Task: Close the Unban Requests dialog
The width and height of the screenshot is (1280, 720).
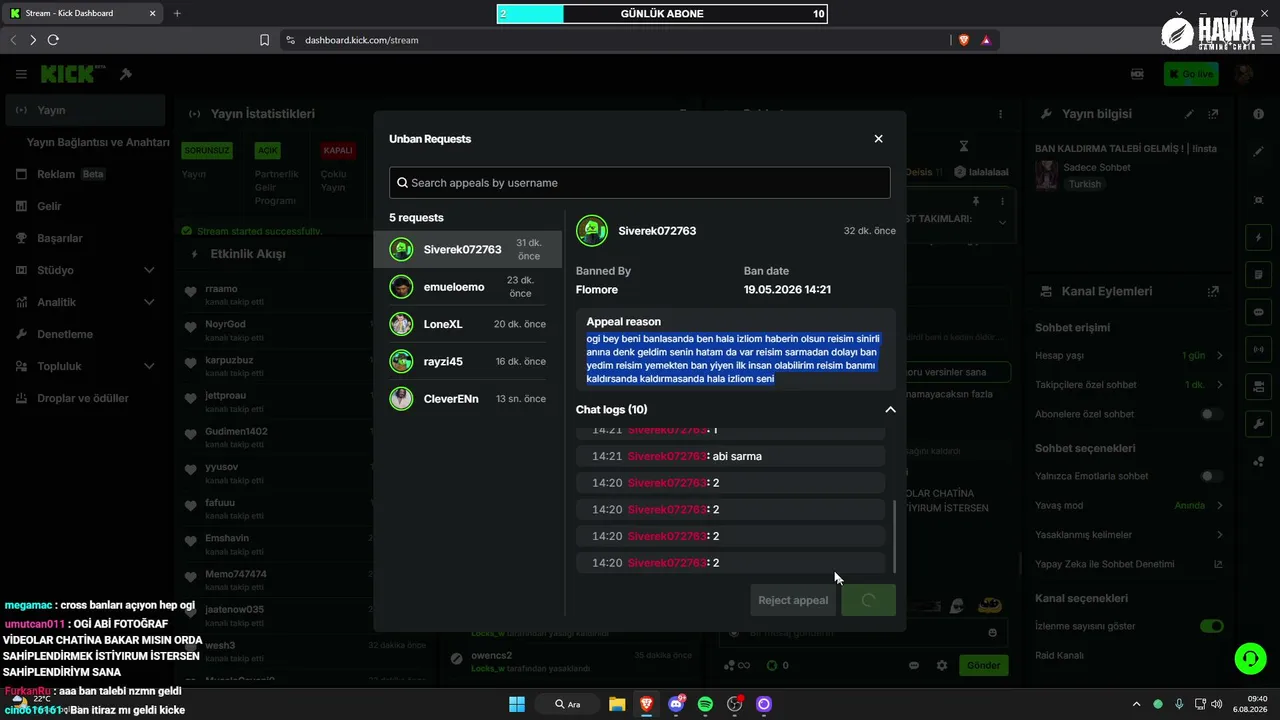Action: click(878, 139)
